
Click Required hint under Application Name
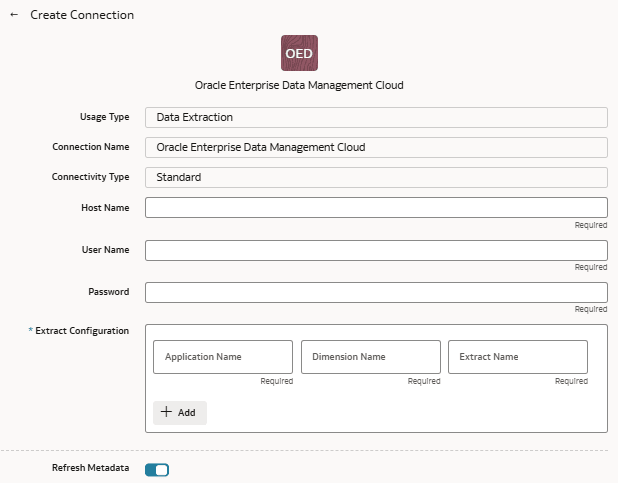point(277,381)
